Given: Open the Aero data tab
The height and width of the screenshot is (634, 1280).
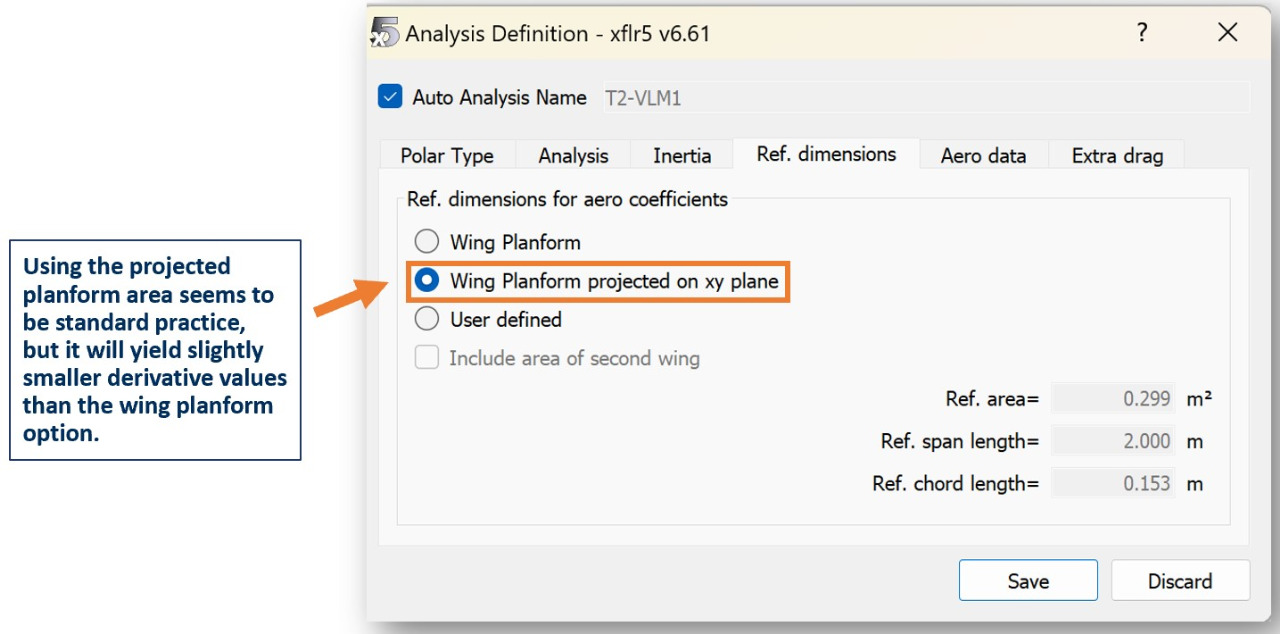Looking at the screenshot, I should 983,155.
